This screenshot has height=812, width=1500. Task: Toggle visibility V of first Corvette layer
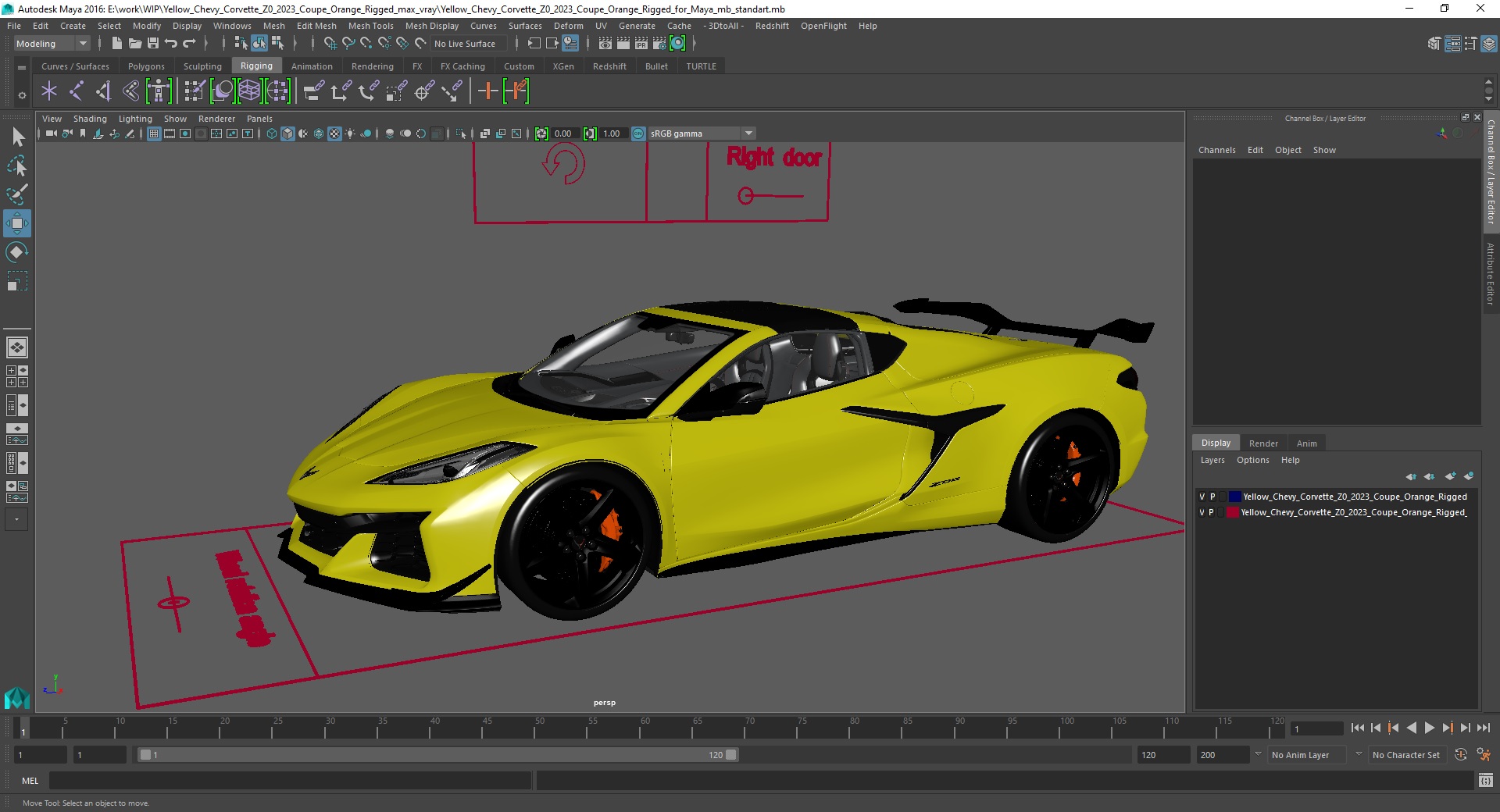point(1202,497)
